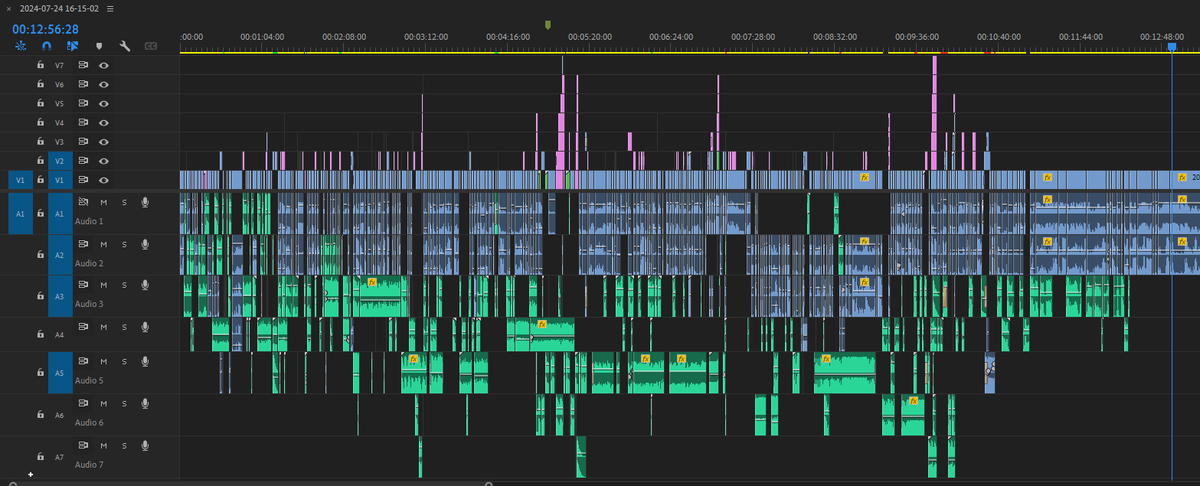Select the 2024-07-24 16-15-02 sequence tab
1200x486 pixels.
pos(58,8)
